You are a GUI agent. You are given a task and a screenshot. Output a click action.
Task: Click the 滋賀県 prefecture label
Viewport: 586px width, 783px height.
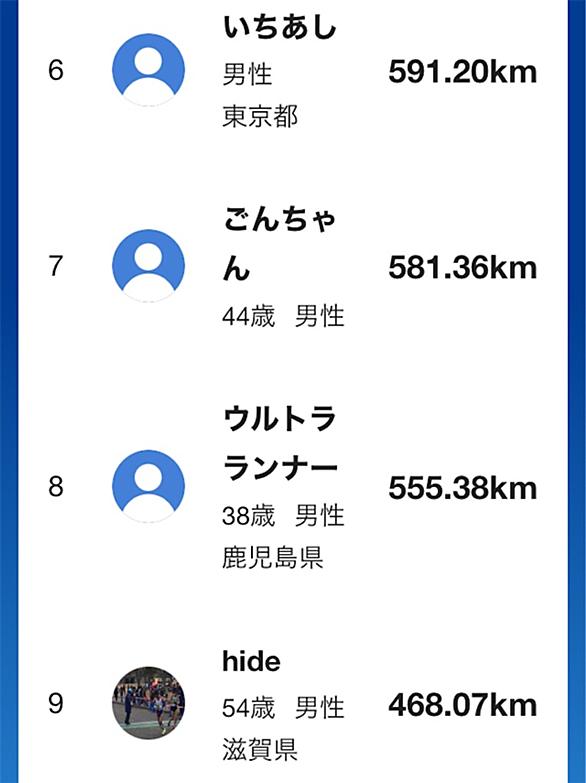point(260,750)
